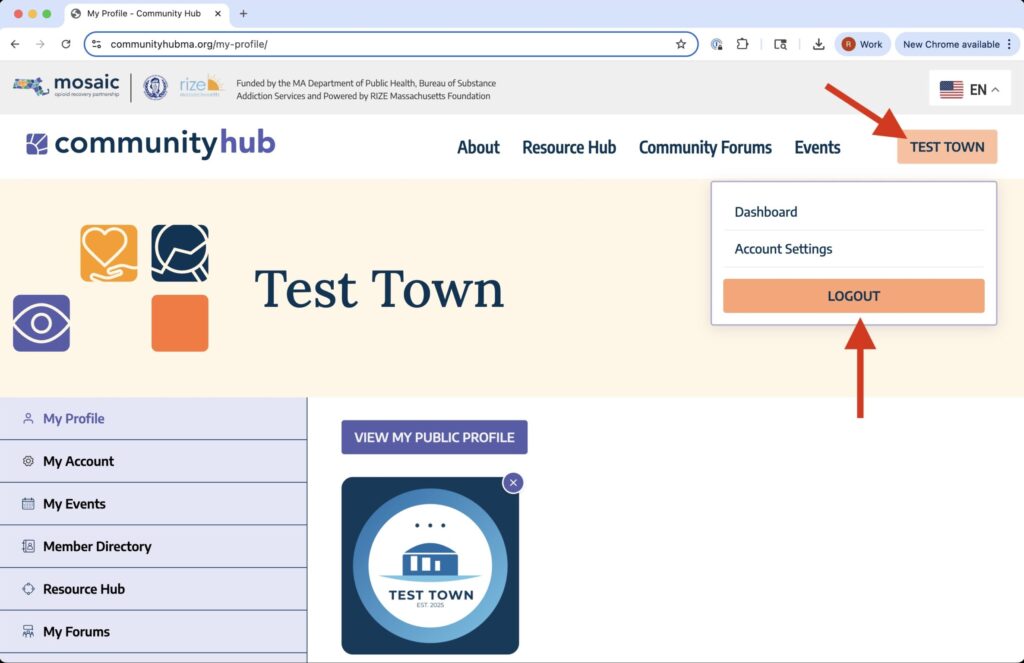This screenshot has height=663, width=1024.
Task: Open Resource Hub in the top navigation
Action: tap(569, 147)
